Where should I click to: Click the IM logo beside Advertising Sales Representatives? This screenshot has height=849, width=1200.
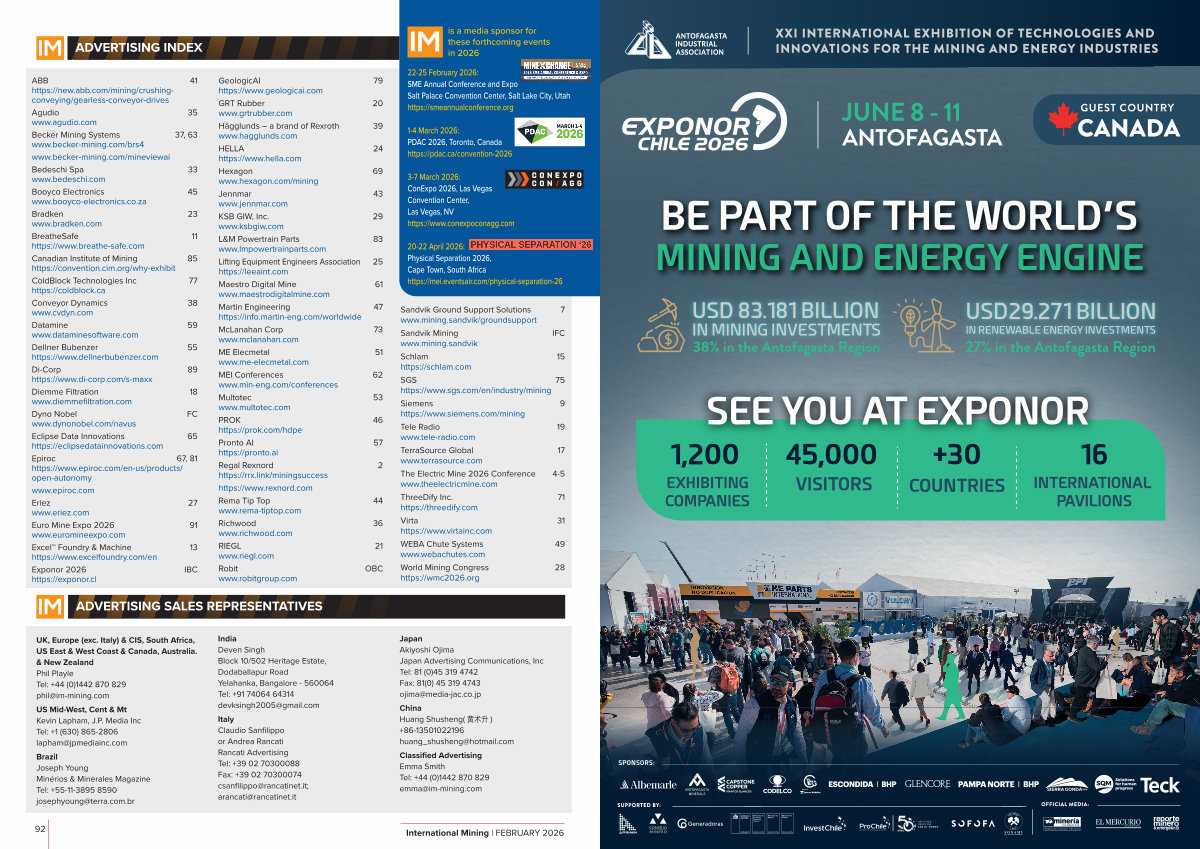(50, 606)
